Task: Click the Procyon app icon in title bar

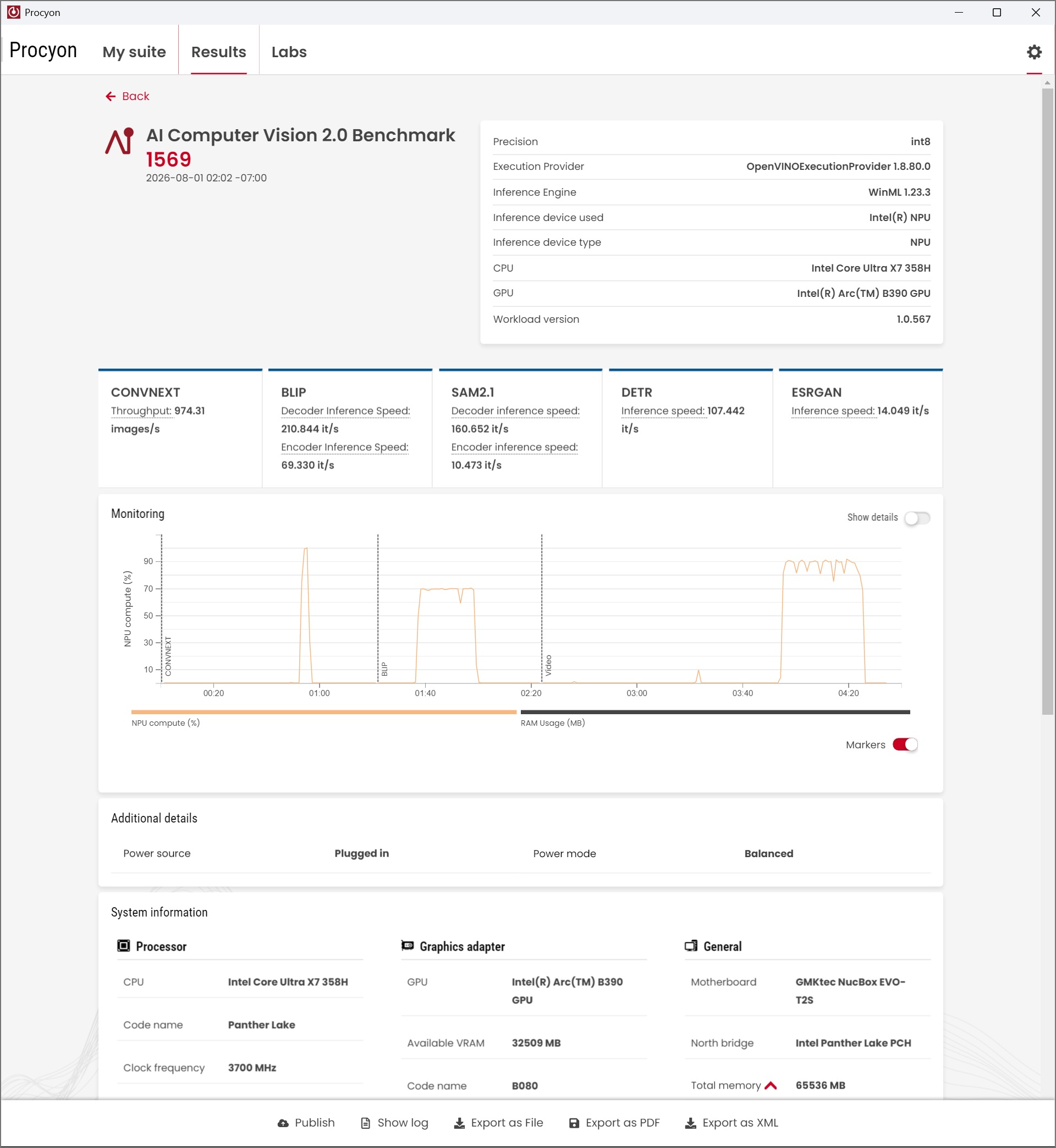Action: pos(14,12)
